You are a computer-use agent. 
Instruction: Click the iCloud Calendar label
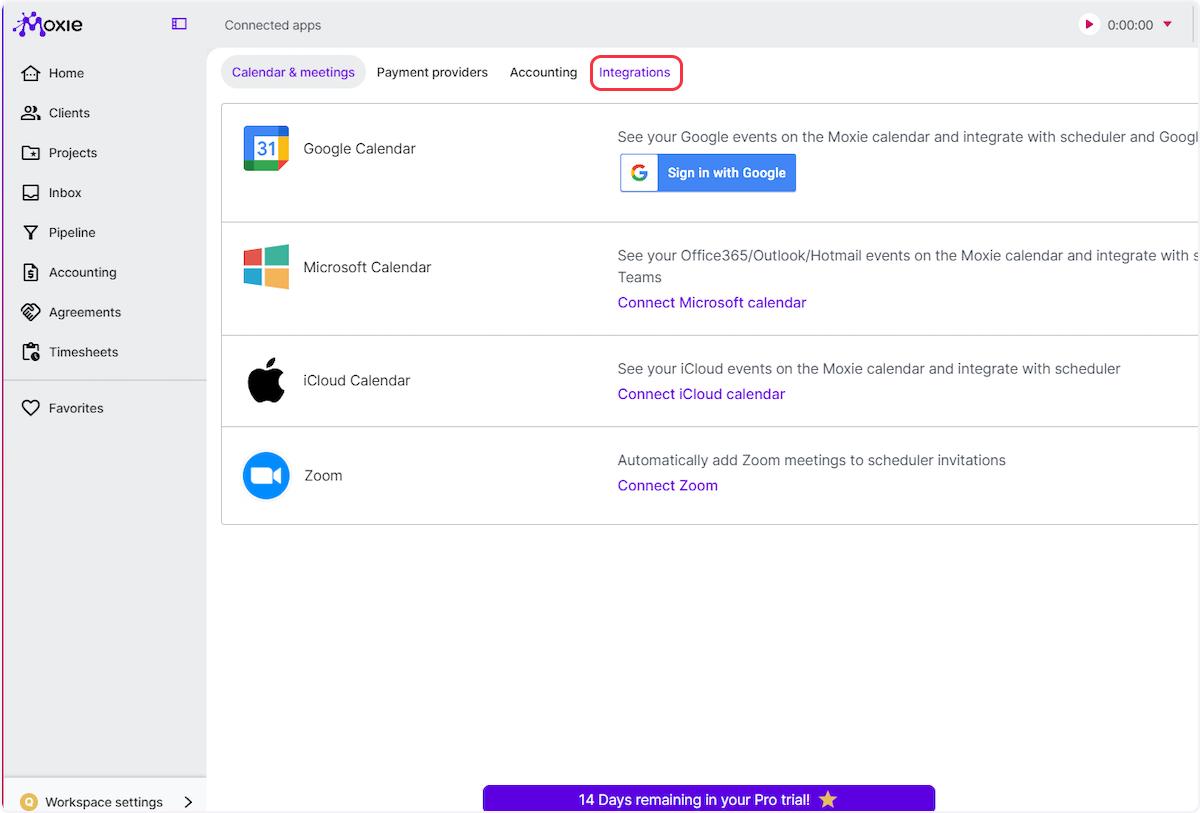[x=357, y=380]
